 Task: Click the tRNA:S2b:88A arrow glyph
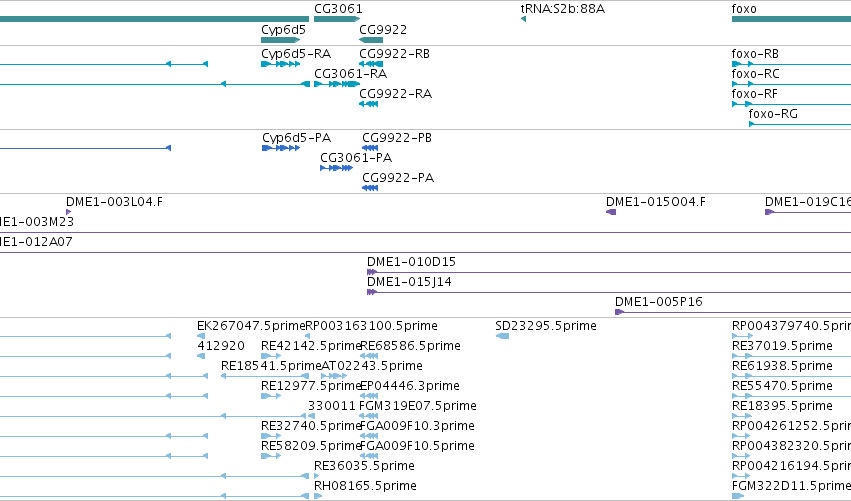[x=523, y=20]
